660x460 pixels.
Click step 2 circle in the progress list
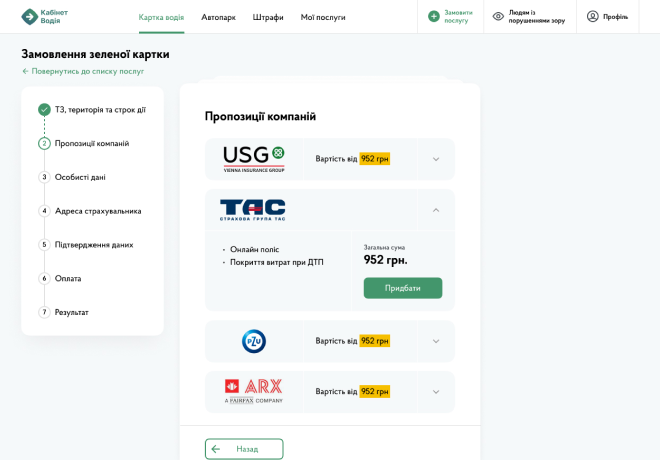(x=44, y=144)
